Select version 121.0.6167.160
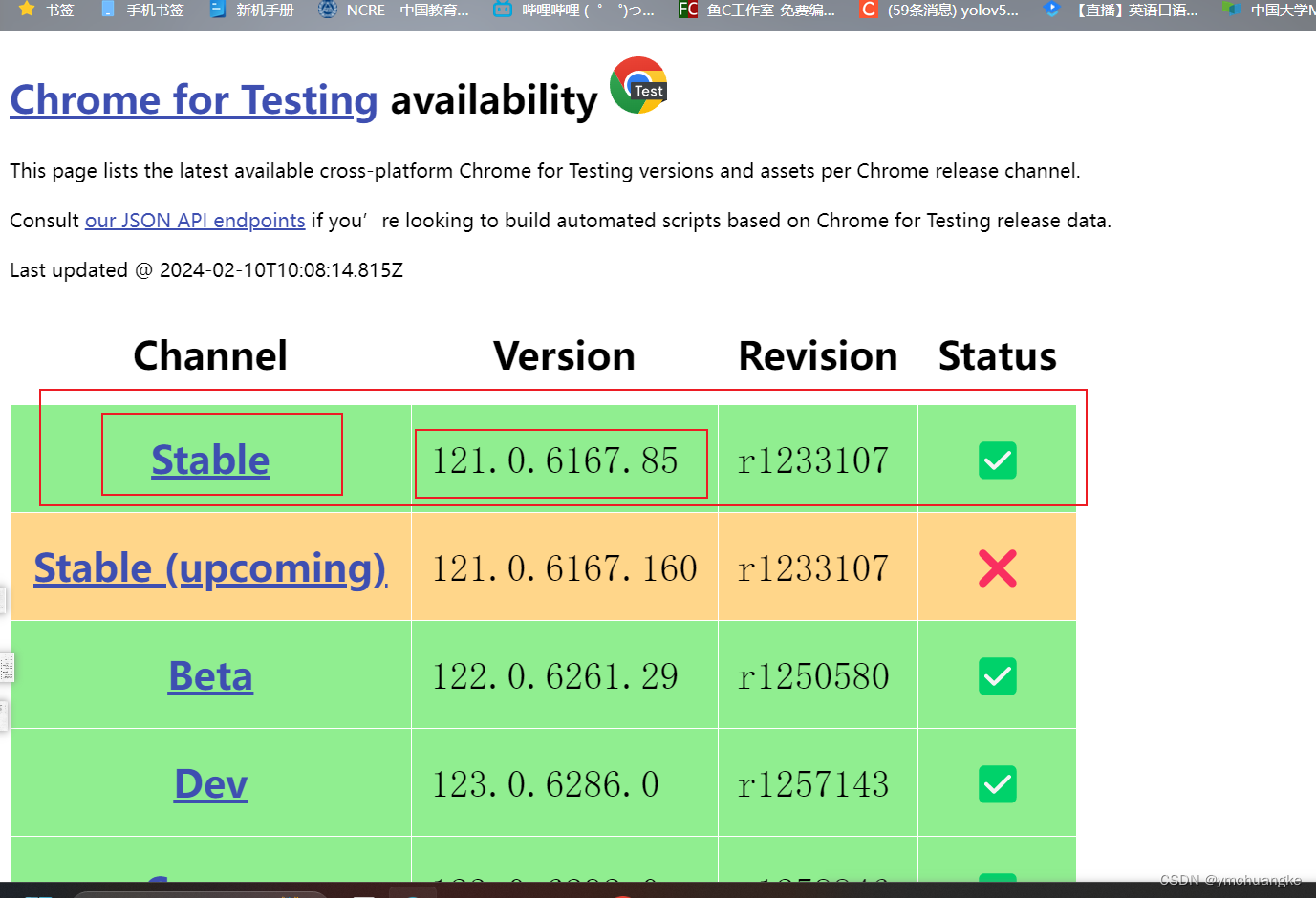Image resolution: width=1316 pixels, height=898 pixels. (x=564, y=568)
